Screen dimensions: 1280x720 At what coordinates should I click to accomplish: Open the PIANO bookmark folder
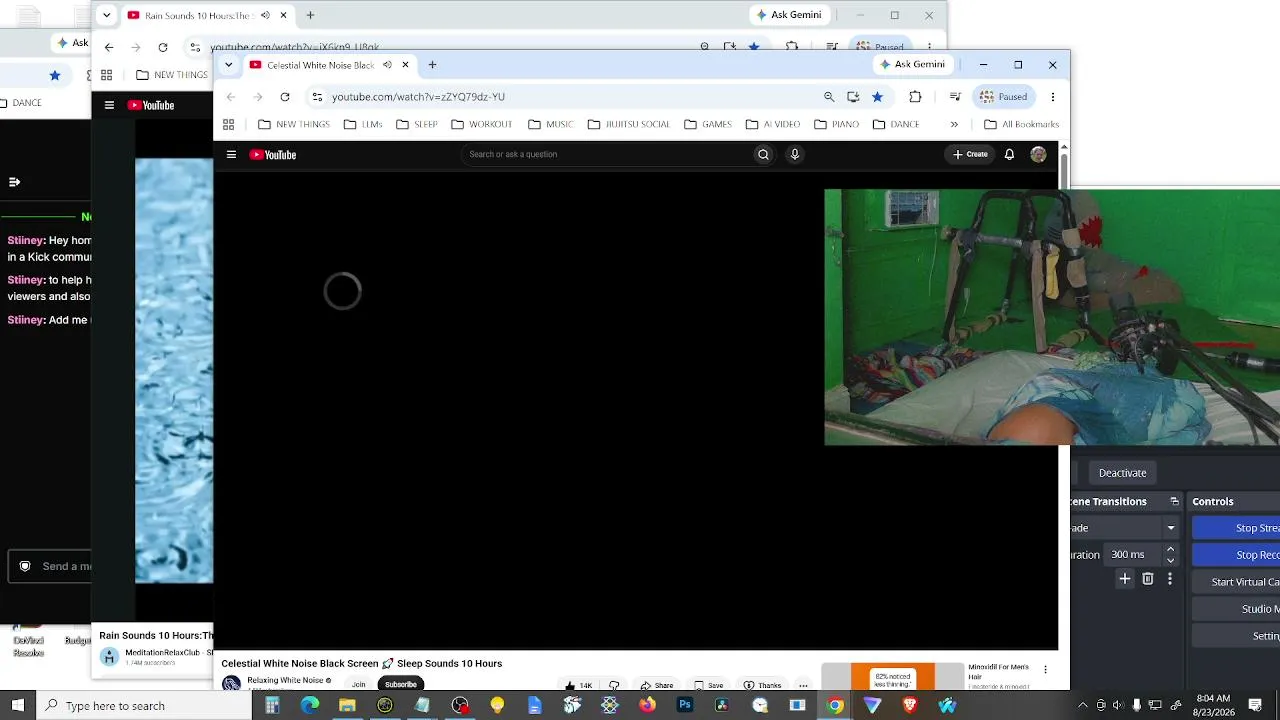pos(836,125)
